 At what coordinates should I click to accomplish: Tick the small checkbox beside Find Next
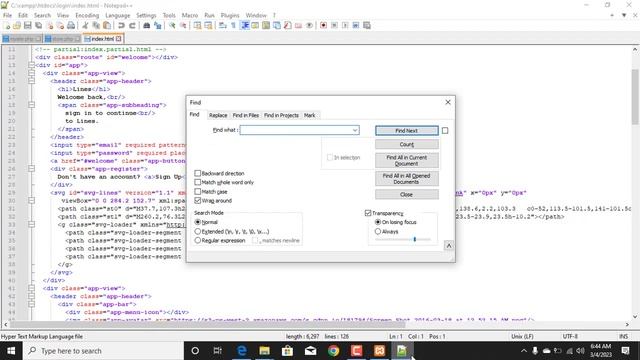(x=445, y=131)
